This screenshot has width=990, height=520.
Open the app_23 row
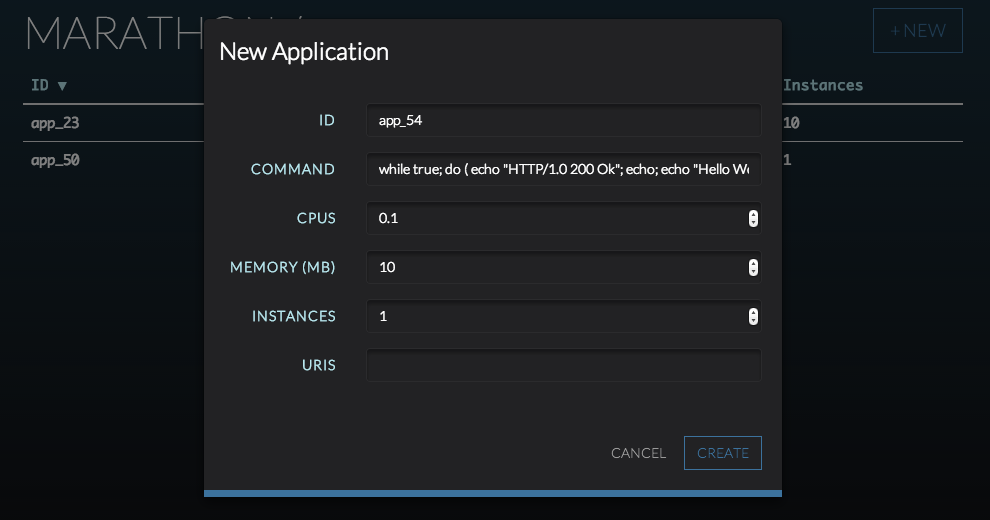[x=55, y=123]
